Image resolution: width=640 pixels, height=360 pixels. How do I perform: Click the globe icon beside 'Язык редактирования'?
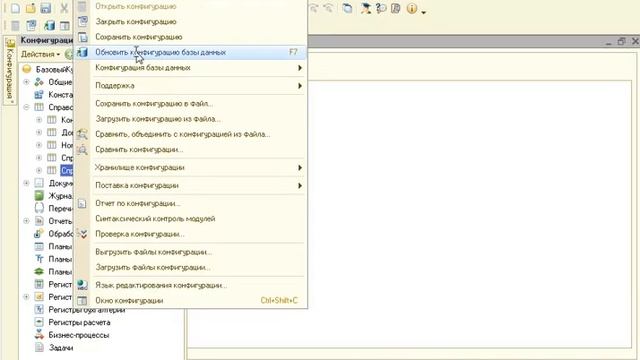82,285
